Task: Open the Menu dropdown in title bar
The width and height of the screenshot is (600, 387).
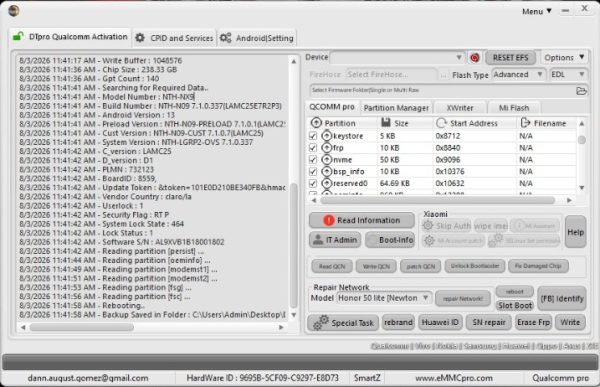Action: [x=536, y=11]
